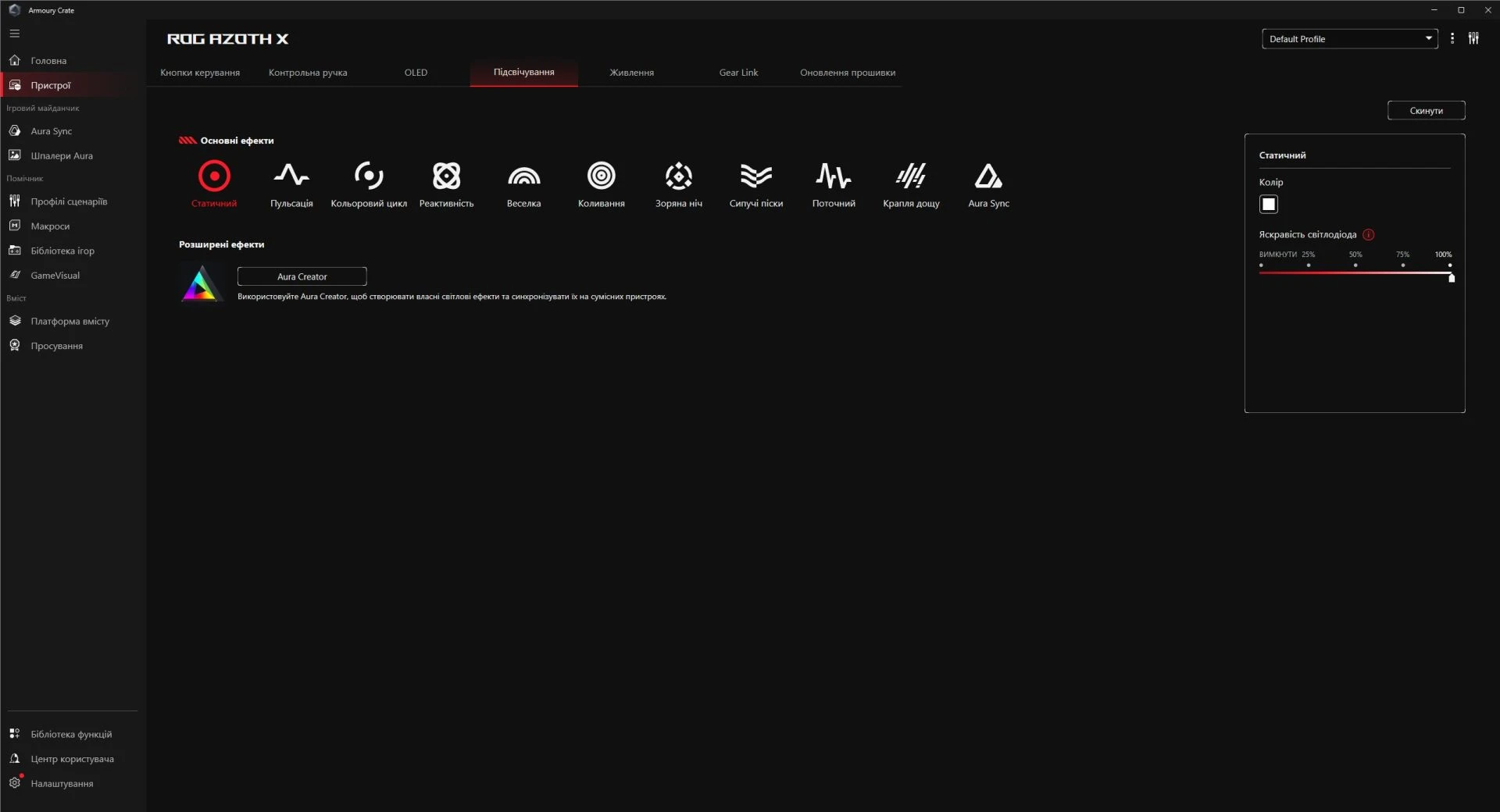This screenshot has width=1500, height=812.
Task: Expand the Default Profile dropdown
Action: click(1349, 39)
